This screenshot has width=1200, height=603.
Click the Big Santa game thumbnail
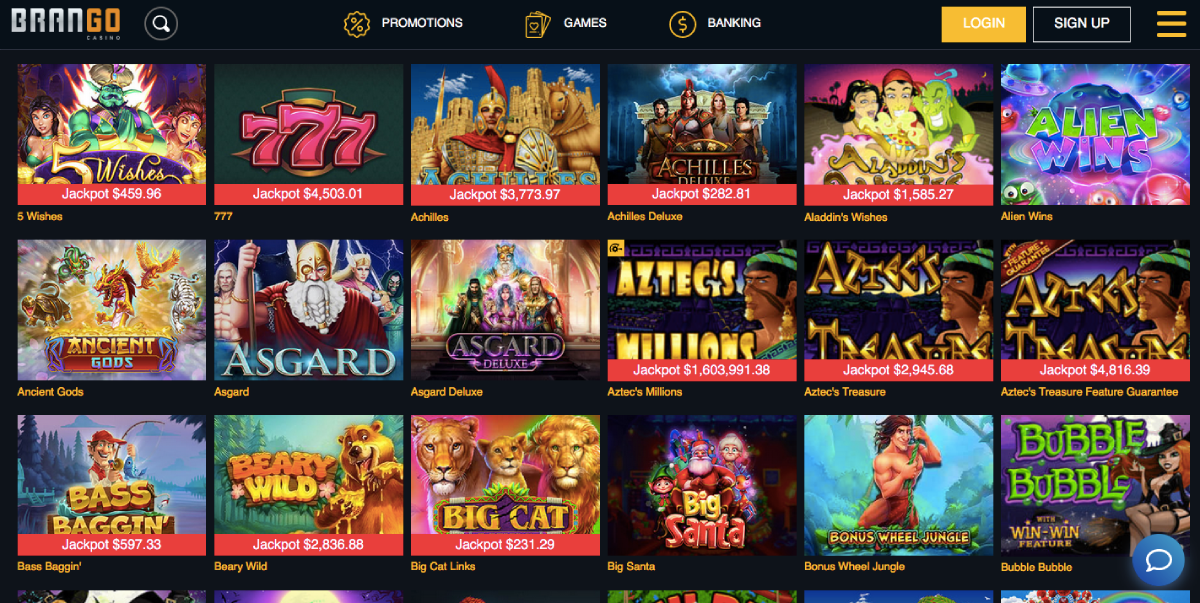[702, 485]
